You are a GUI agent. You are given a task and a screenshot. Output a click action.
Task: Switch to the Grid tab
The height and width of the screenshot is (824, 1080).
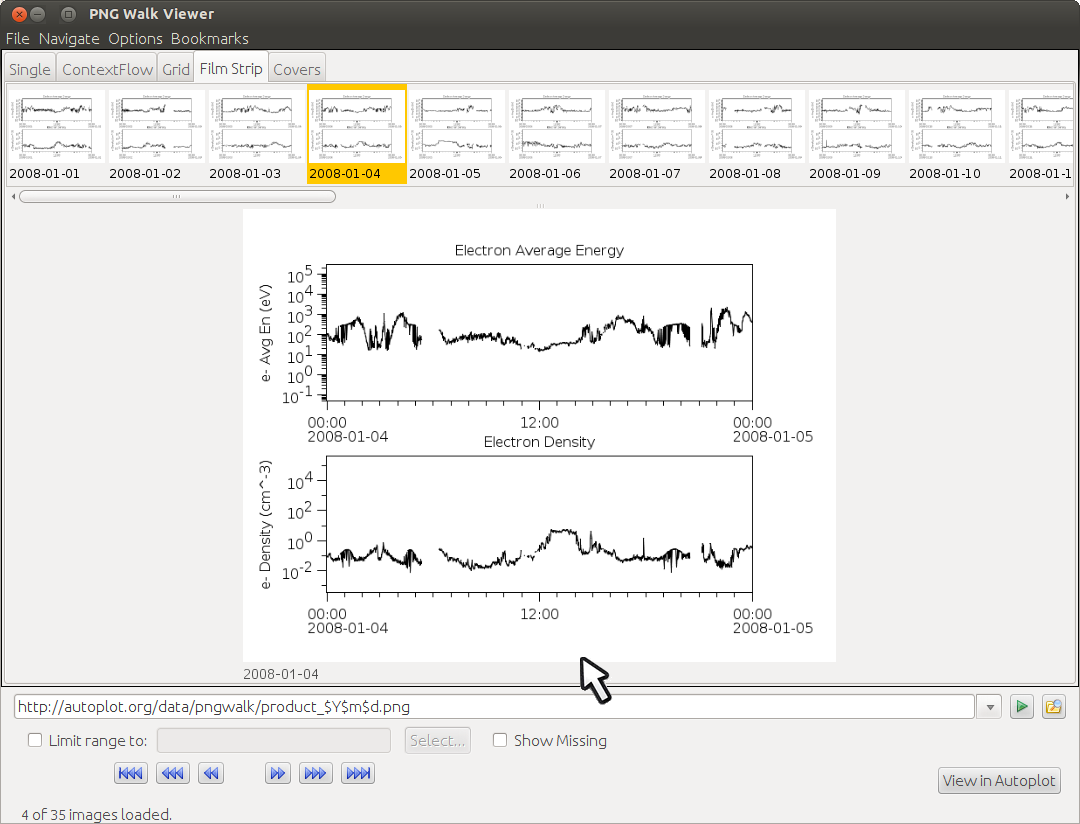[x=175, y=69]
